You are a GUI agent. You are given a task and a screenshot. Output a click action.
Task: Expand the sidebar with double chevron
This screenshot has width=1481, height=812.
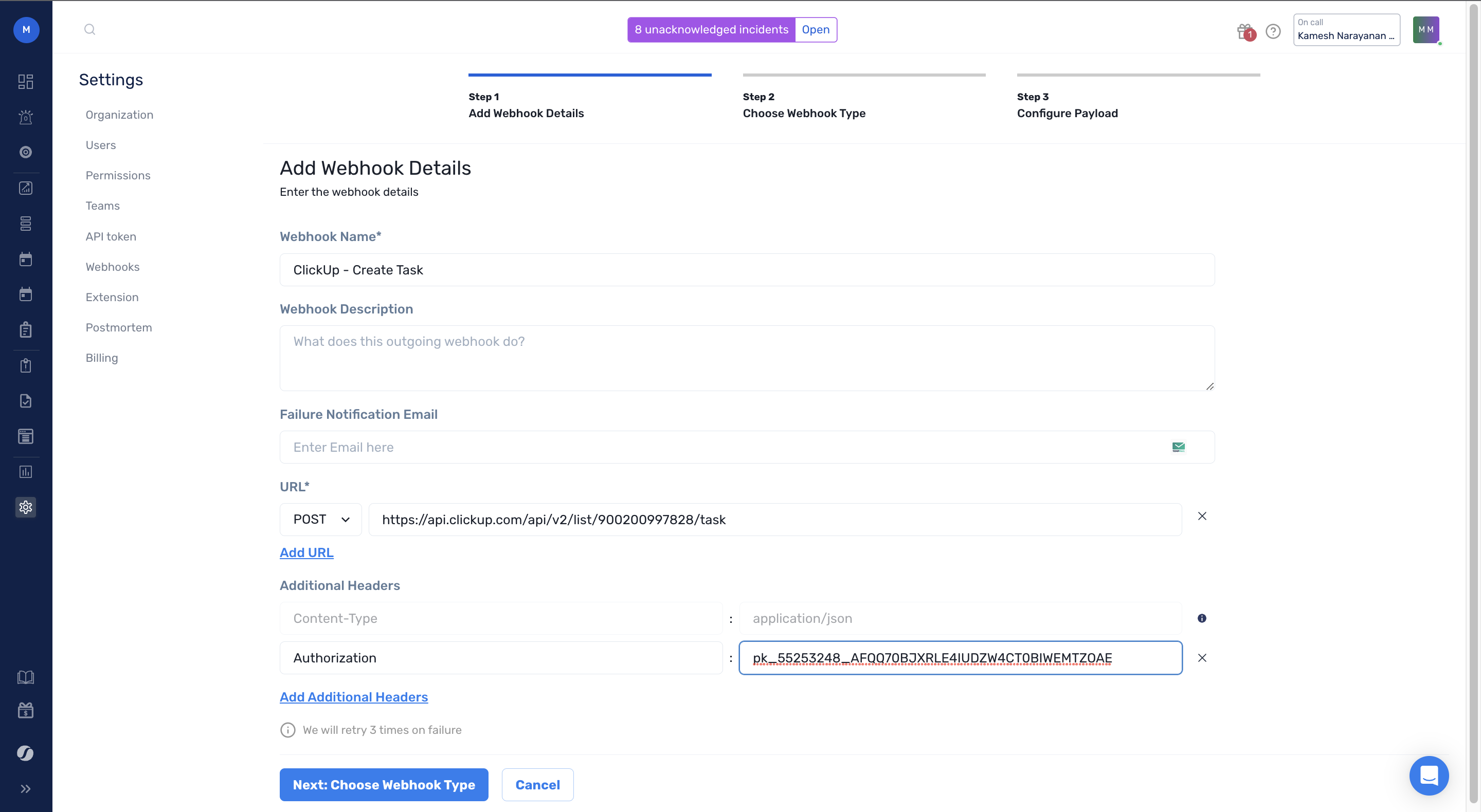pyautogui.click(x=26, y=788)
